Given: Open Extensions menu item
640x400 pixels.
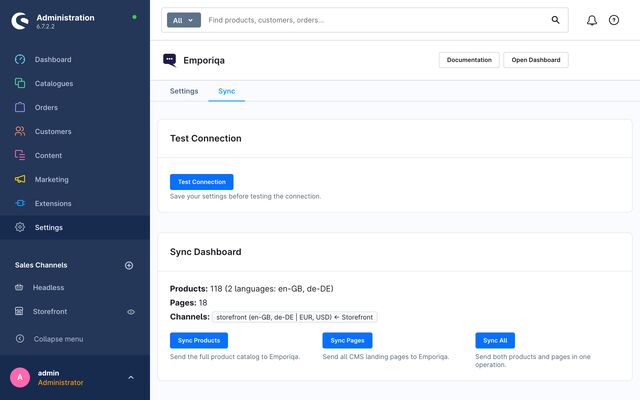Looking at the screenshot, I should pos(53,203).
